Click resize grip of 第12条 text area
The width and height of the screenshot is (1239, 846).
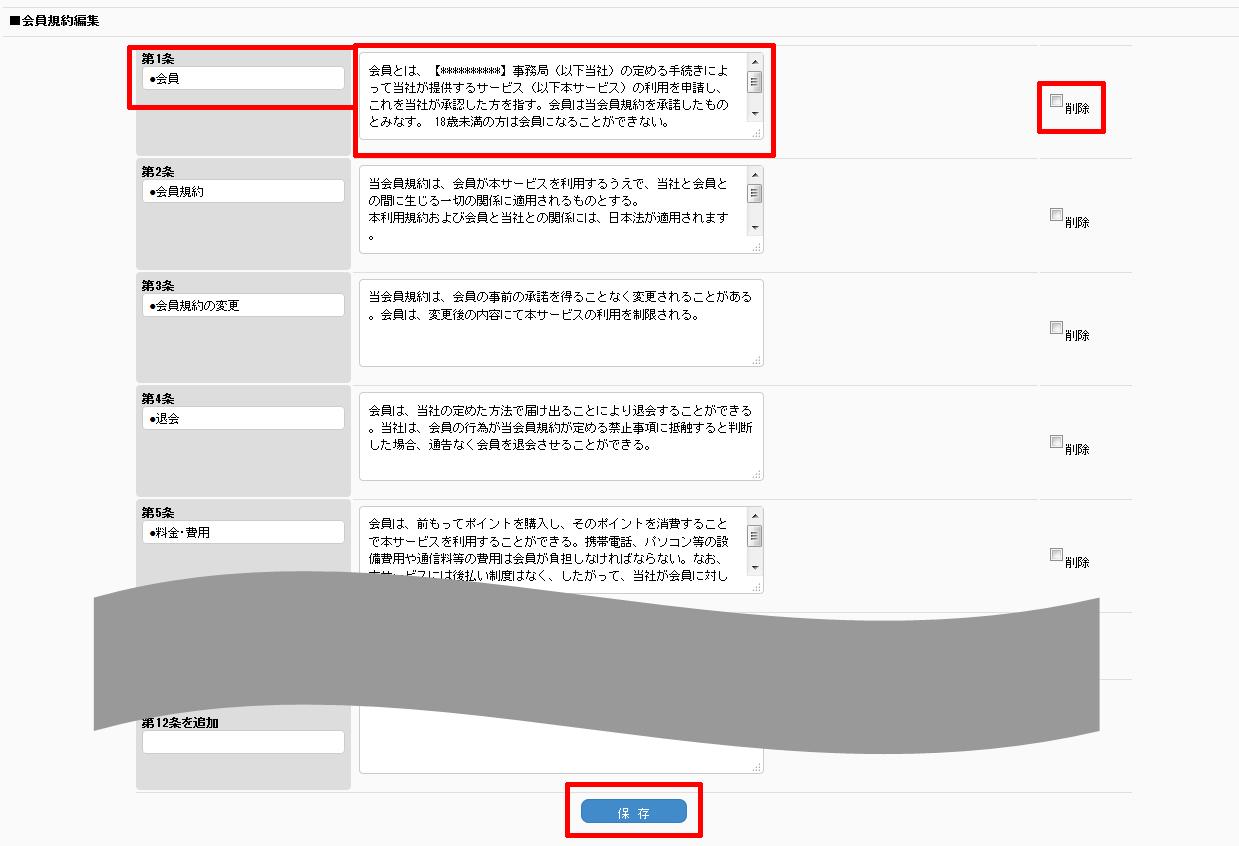[x=757, y=767]
